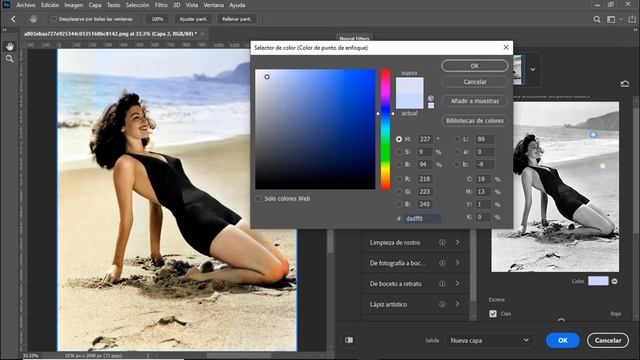Select the HSB brightness B radio button

pyautogui.click(x=399, y=164)
